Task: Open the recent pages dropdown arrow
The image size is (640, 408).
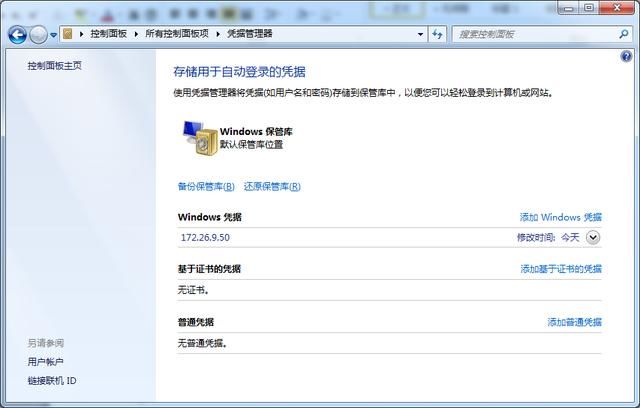Action: (53, 35)
